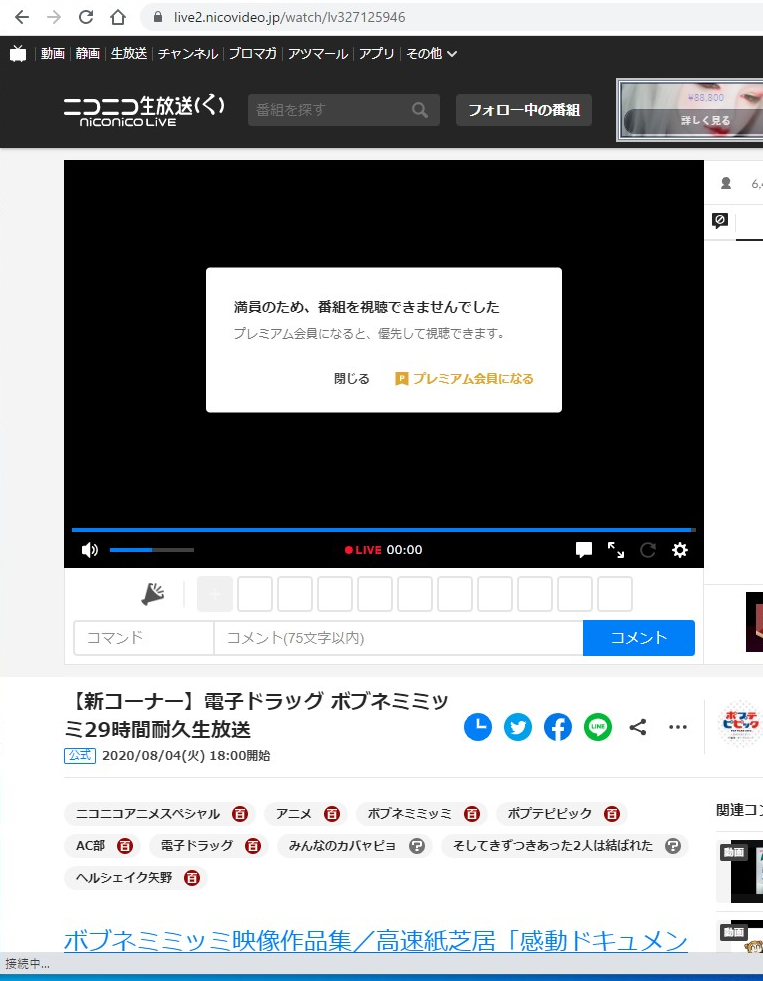This screenshot has width=763, height=981.
Task: Click the search magnifier icon
Action: tap(420, 110)
